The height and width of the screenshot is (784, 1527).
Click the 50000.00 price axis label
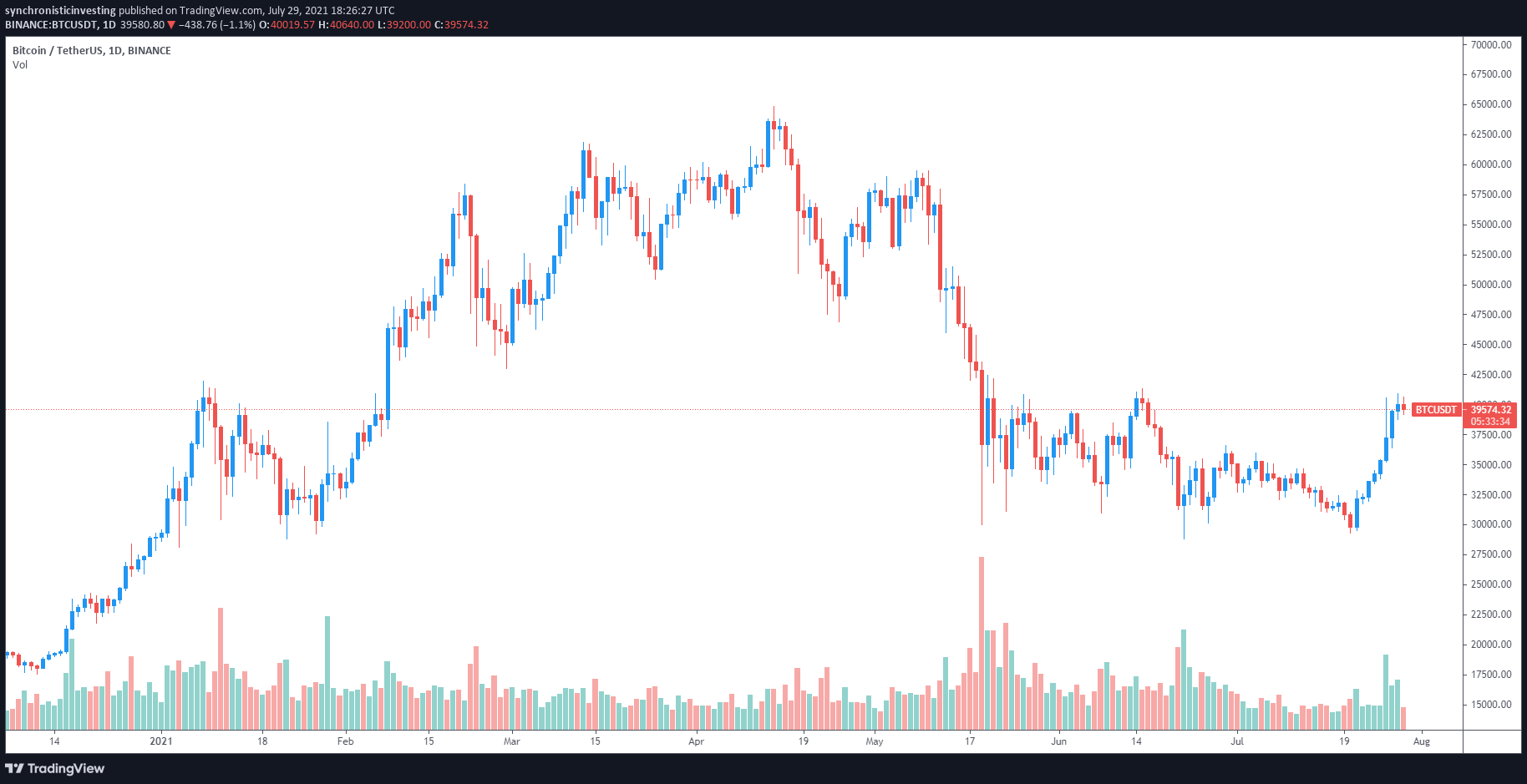(x=1491, y=285)
